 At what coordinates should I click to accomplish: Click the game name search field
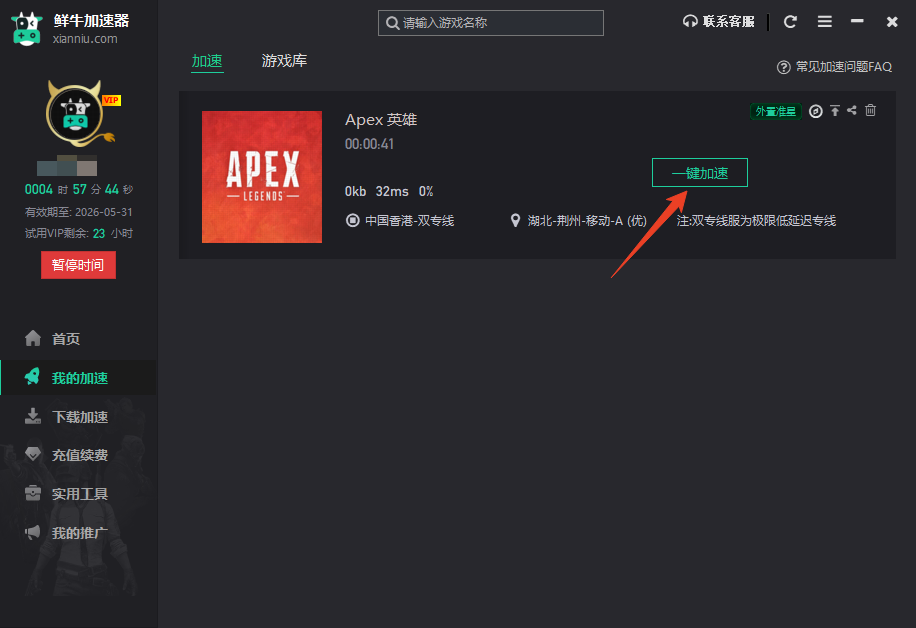(491, 23)
